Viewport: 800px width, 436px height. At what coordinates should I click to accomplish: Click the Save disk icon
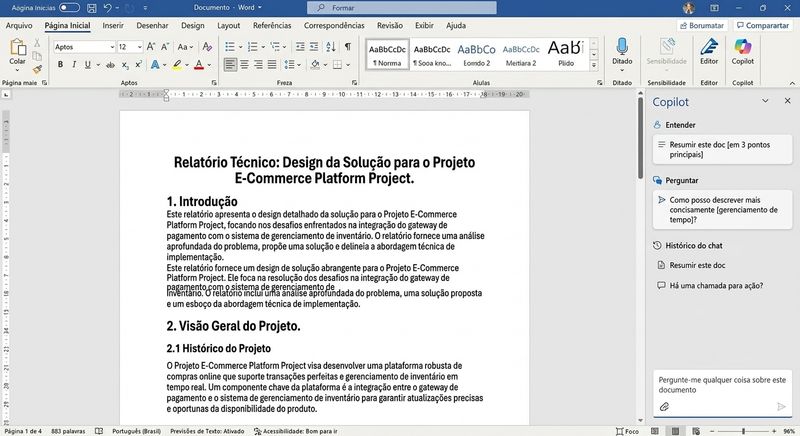[x=92, y=8]
